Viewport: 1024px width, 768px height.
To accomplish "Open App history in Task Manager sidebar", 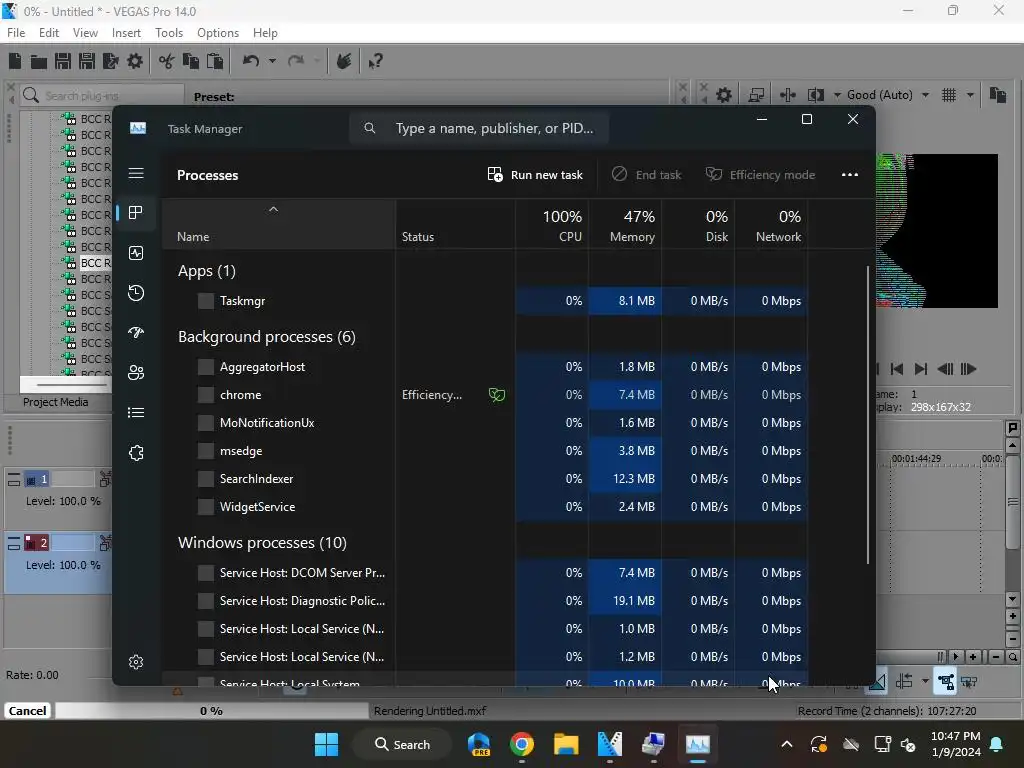I will pyautogui.click(x=136, y=293).
